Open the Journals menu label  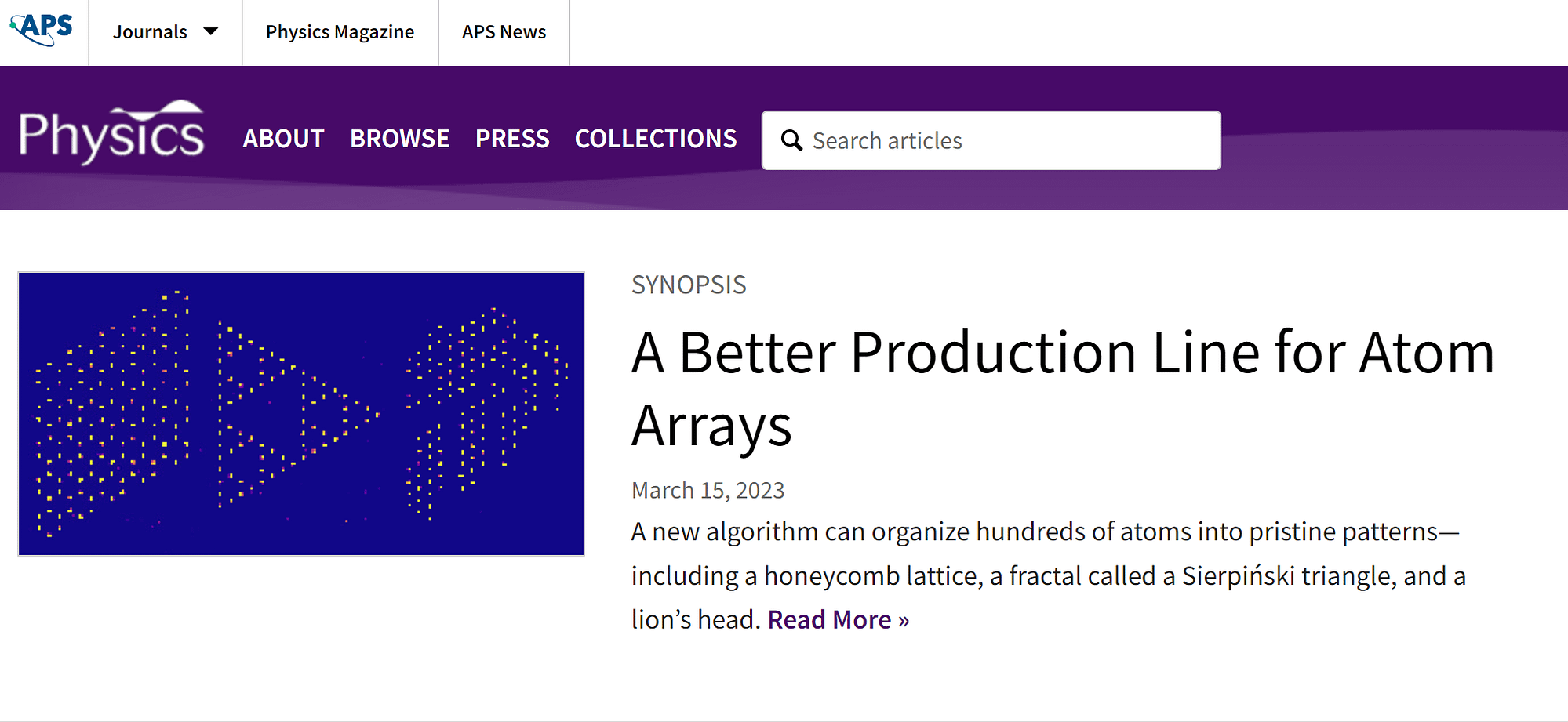pos(150,32)
